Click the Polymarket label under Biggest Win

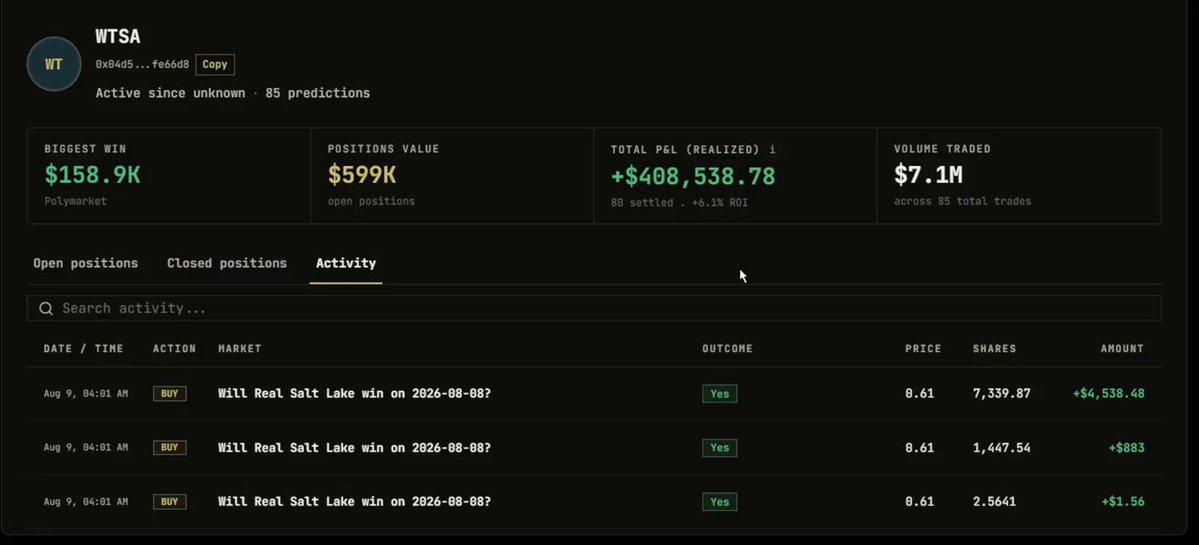point(76,201)
